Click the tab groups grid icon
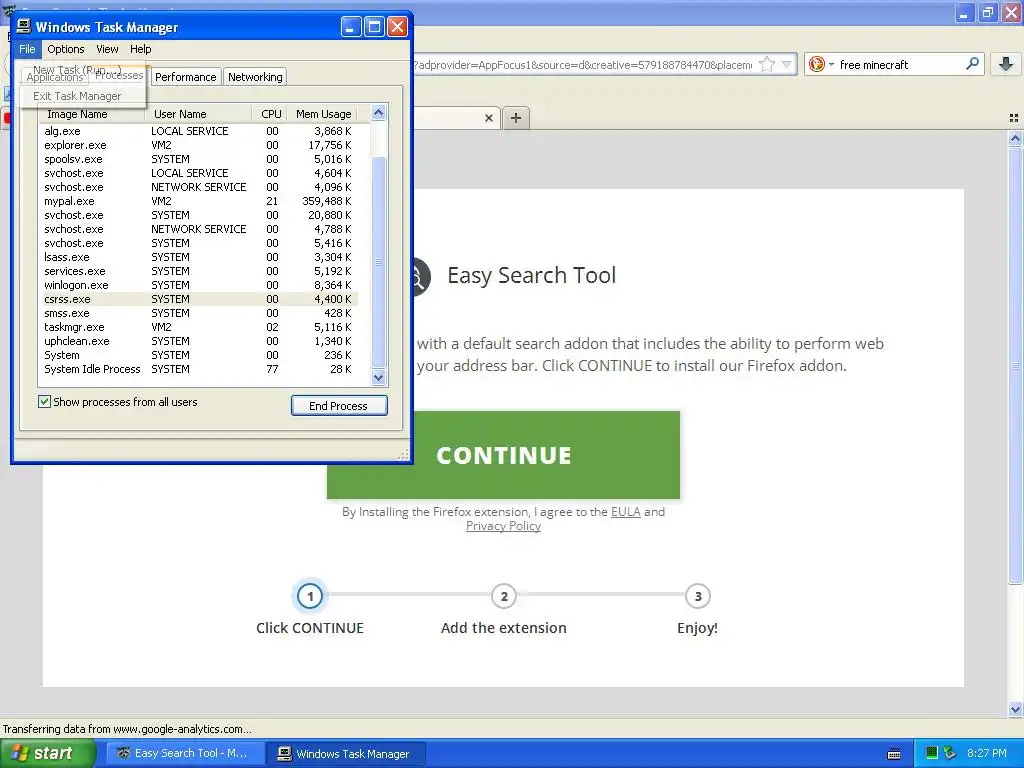 1014,118
